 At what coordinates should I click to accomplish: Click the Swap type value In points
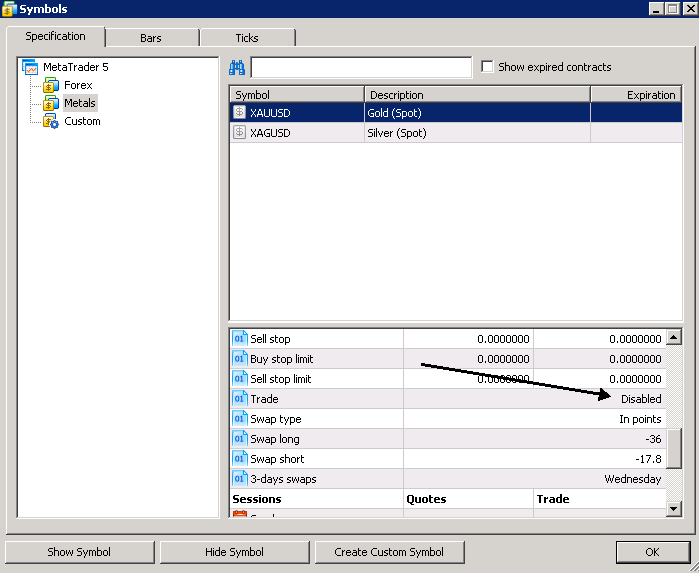coord(640,419)
